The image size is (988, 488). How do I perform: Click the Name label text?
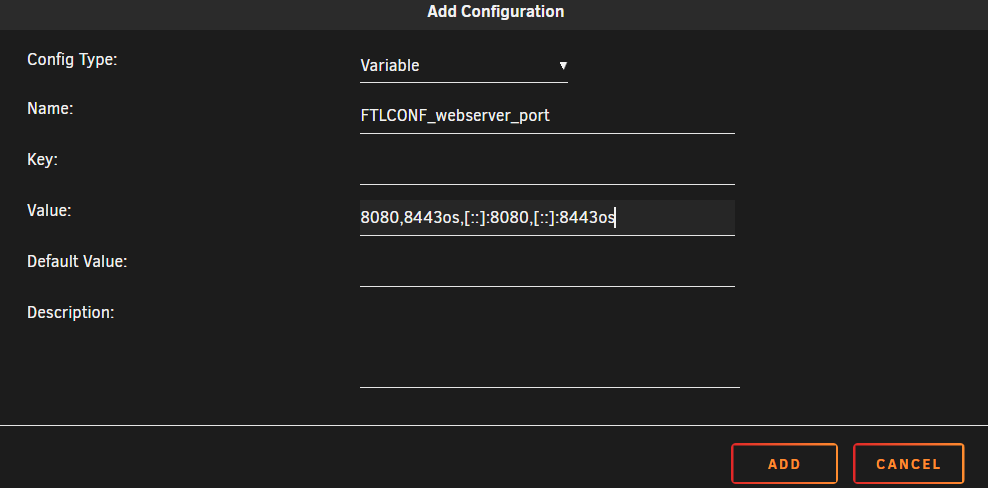click(50, 108)
